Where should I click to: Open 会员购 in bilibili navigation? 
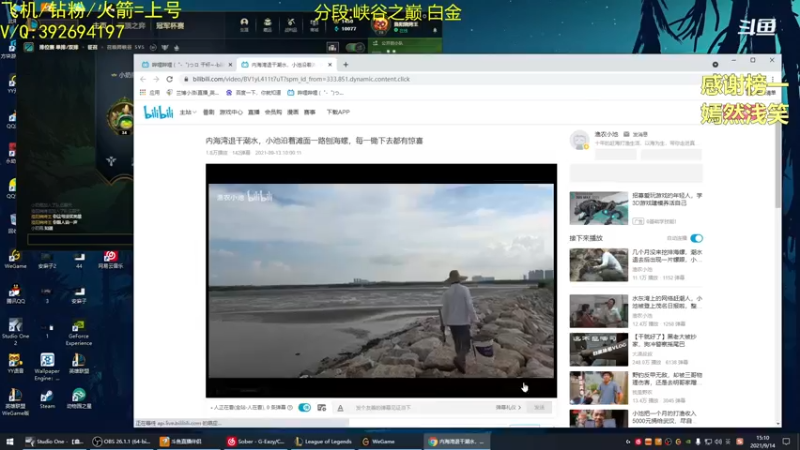273,112
